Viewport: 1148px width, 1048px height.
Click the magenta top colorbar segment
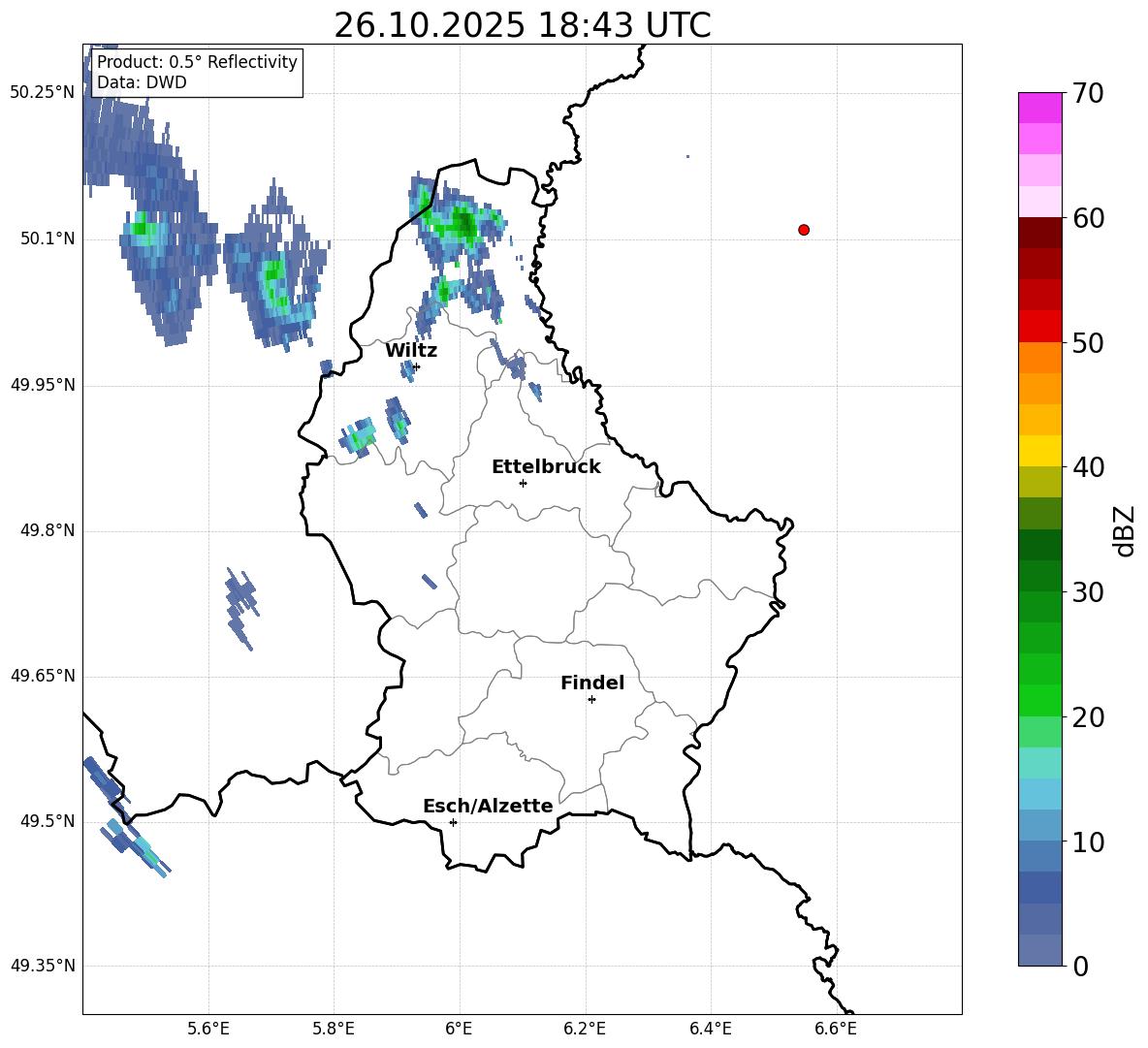[x=1039, y=108]
